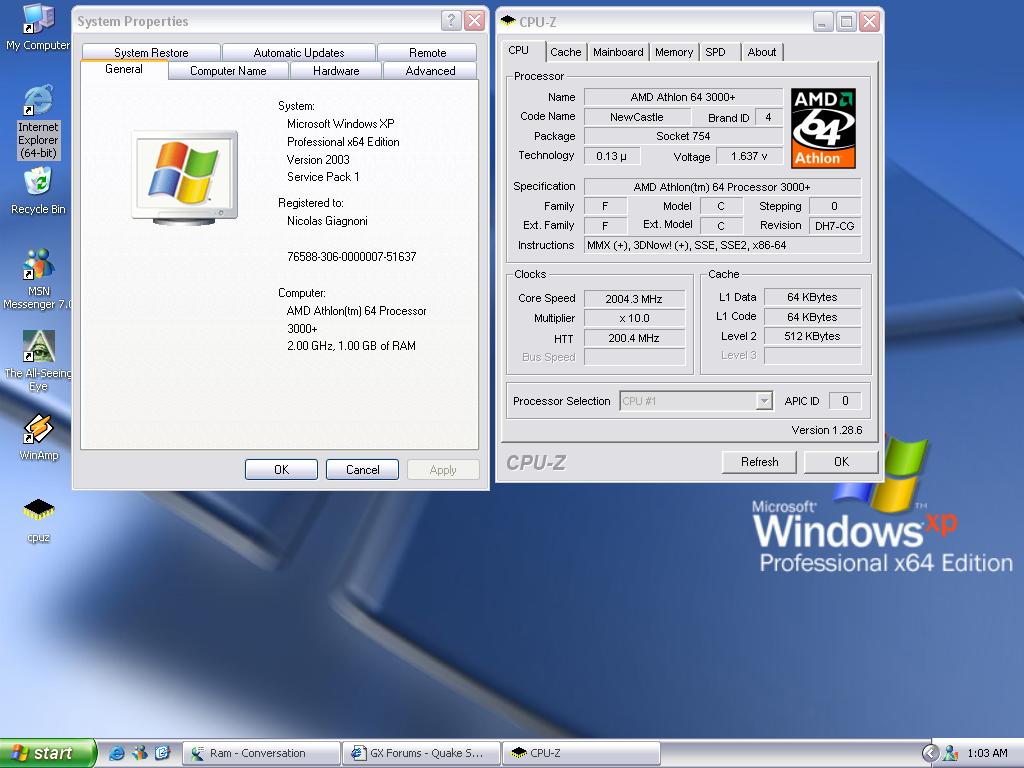Click the Code Name field NewCastle
The image size is (1024, 768).
[637, 117]
